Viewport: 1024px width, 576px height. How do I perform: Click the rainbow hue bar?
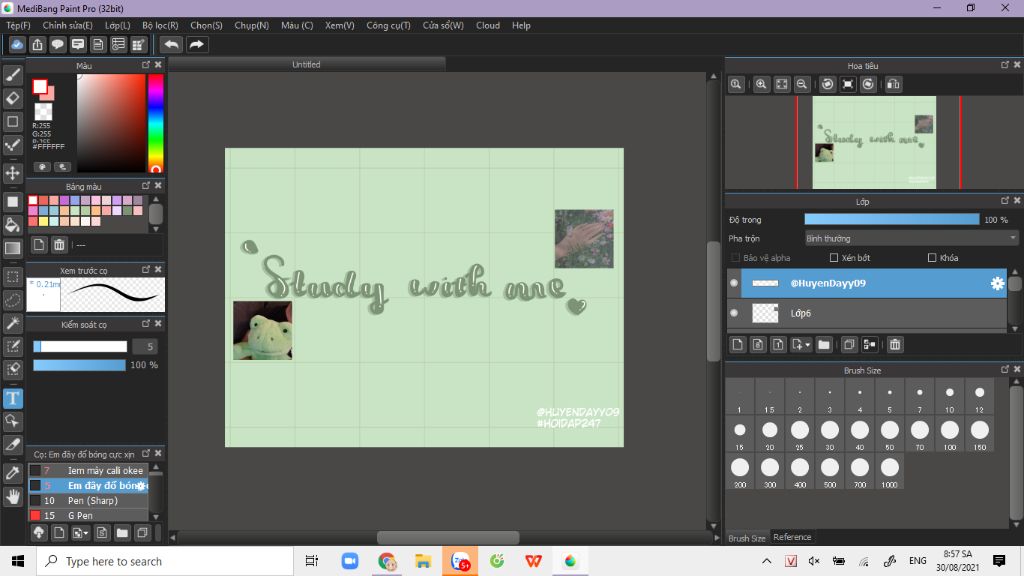155,123
